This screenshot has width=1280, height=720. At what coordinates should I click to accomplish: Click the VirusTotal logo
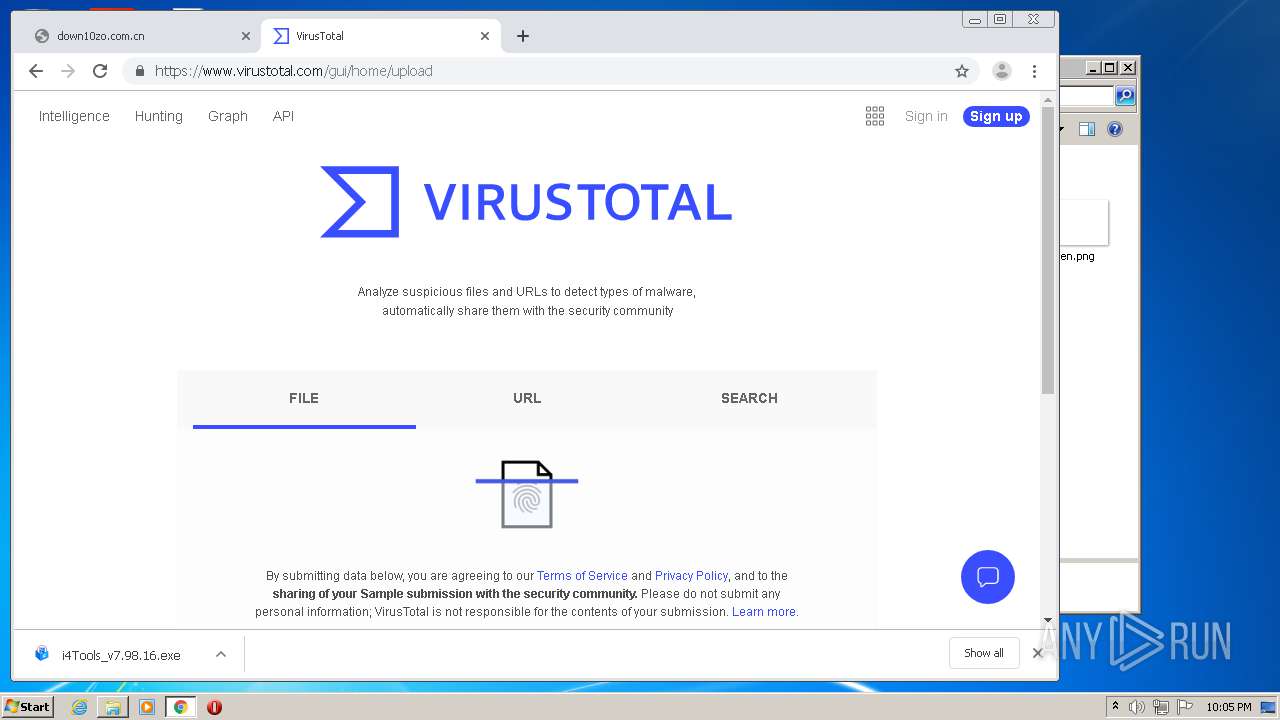(x=526, y=202)
